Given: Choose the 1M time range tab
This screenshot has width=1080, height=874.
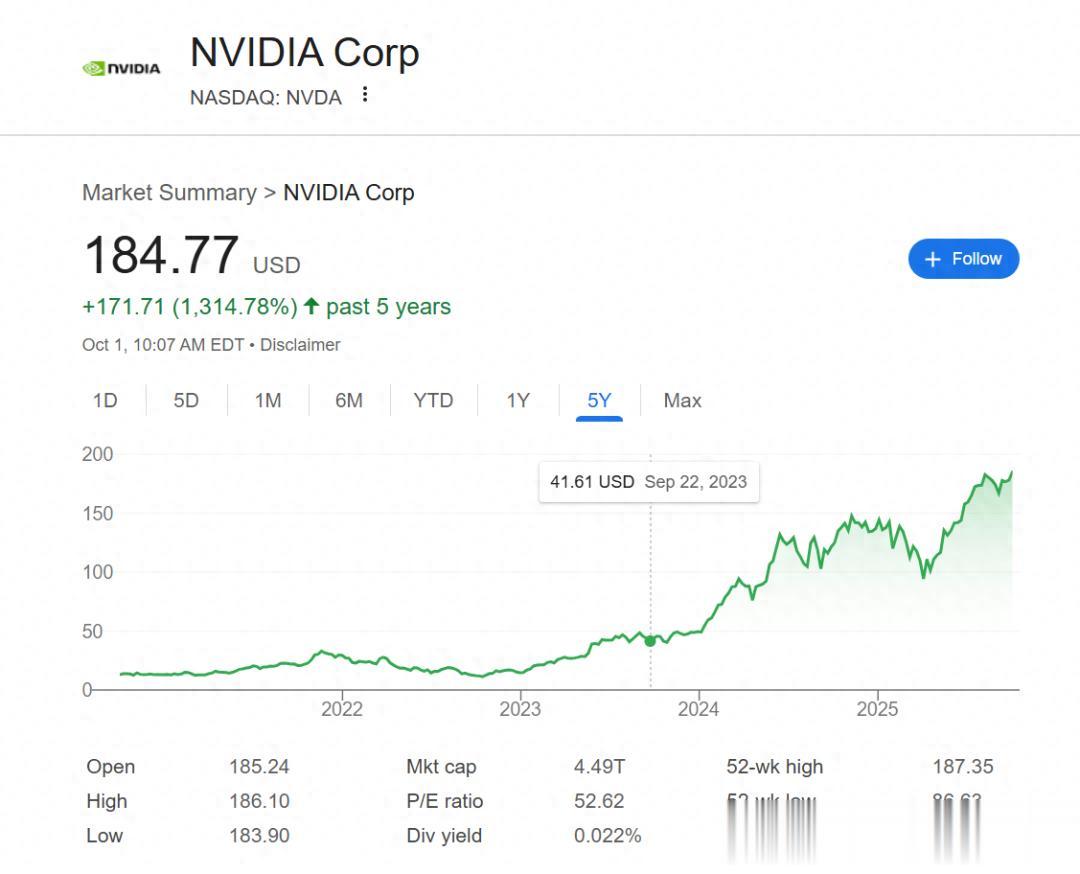Looking at the screenshot, I should 268,401.
